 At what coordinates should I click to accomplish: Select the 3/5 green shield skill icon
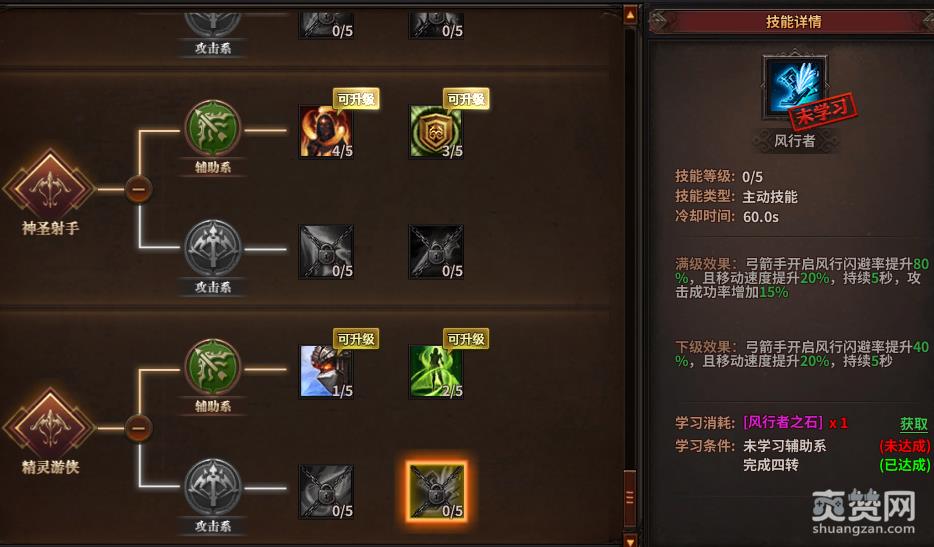(x=436, y=132)
